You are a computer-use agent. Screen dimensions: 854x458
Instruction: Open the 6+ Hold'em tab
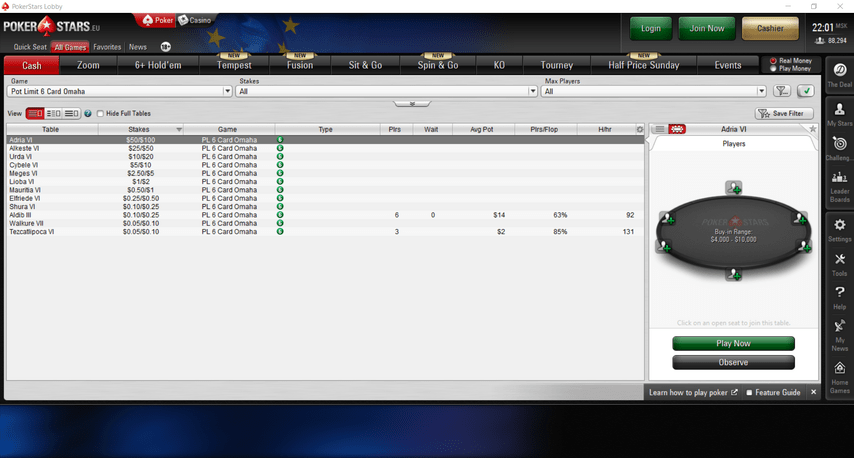point(158,65)
